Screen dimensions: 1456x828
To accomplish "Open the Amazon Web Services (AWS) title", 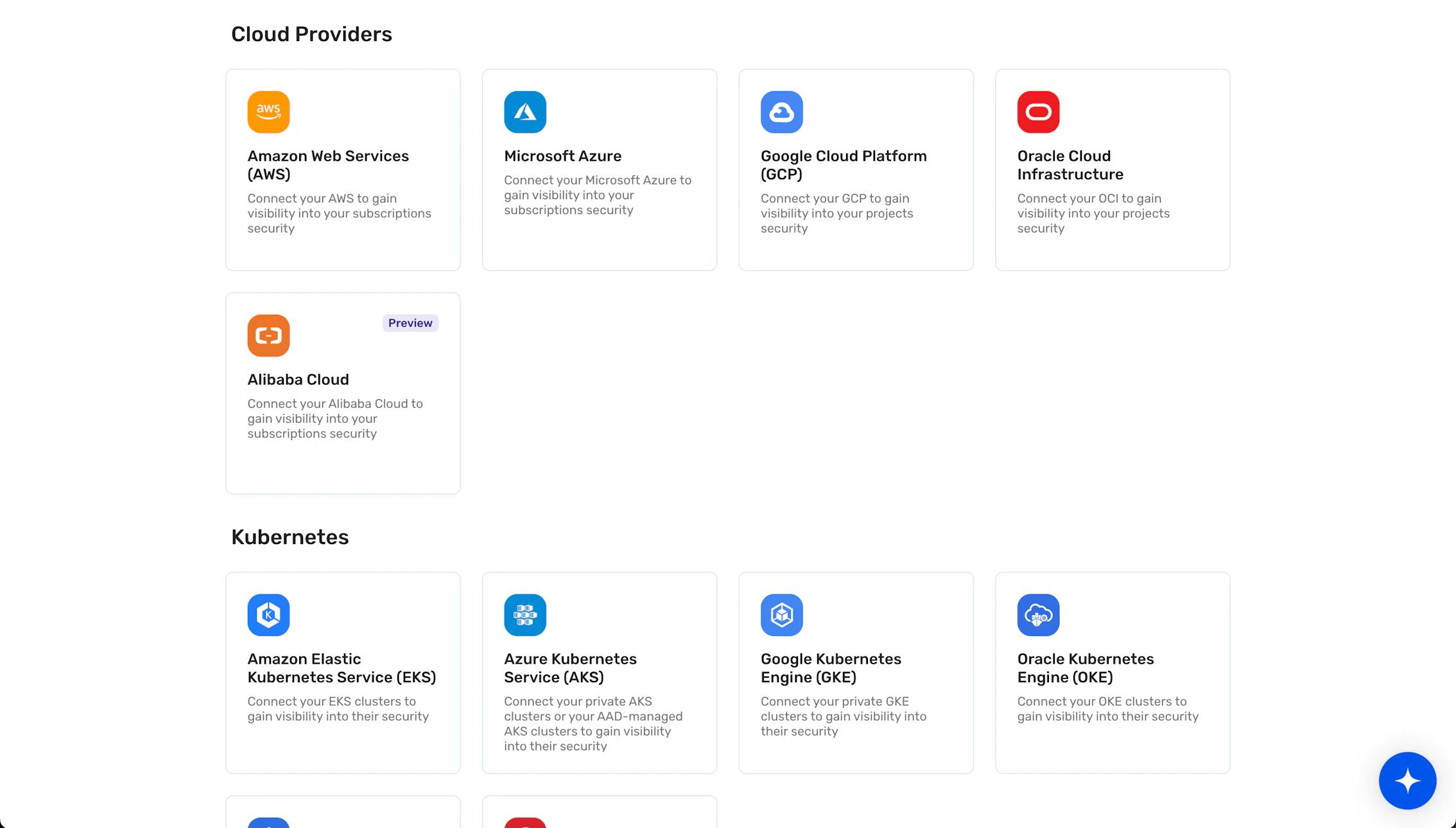I will tap(327, 165).
